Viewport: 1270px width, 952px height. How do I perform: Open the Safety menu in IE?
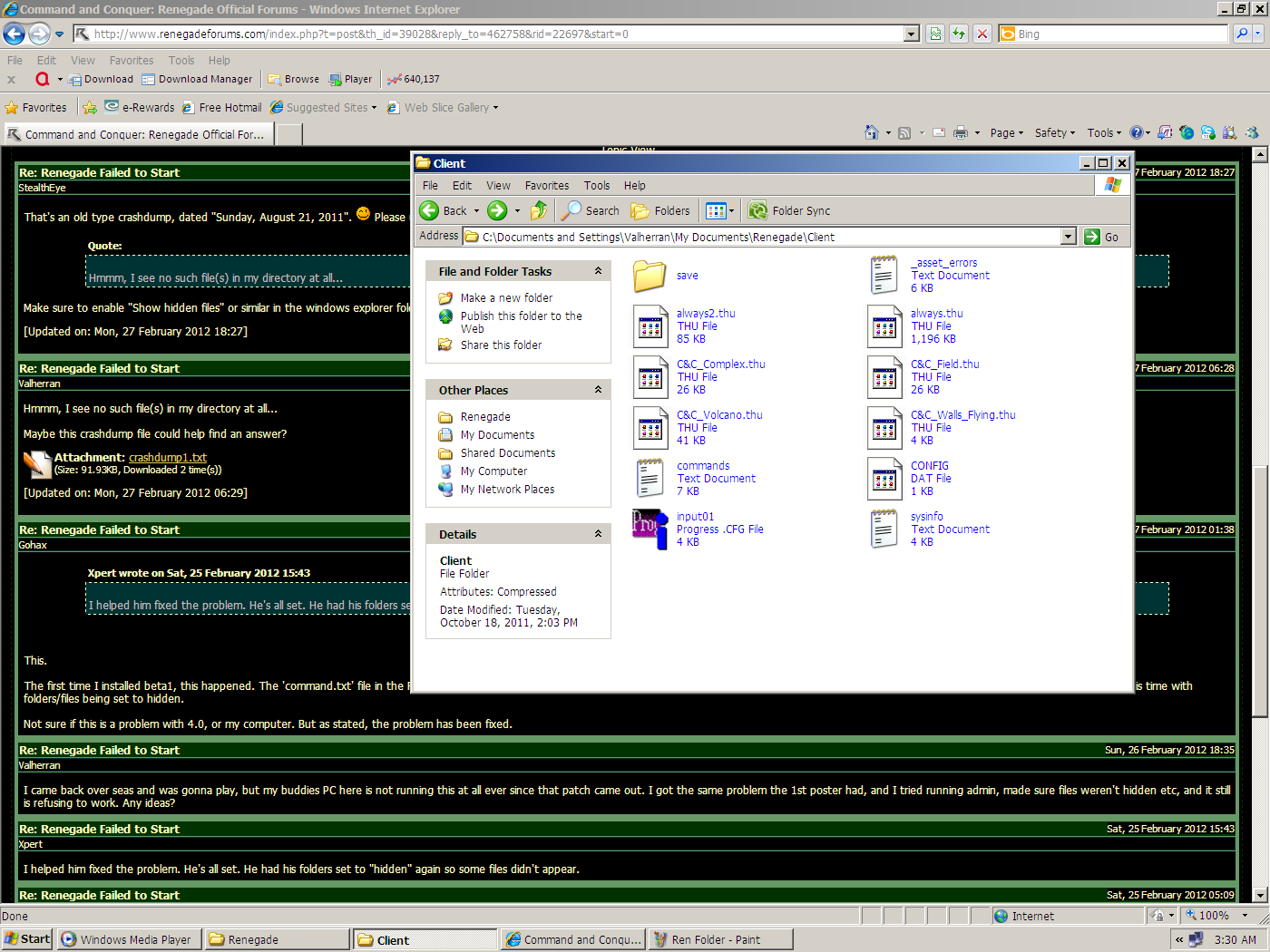pos(1054,132)
